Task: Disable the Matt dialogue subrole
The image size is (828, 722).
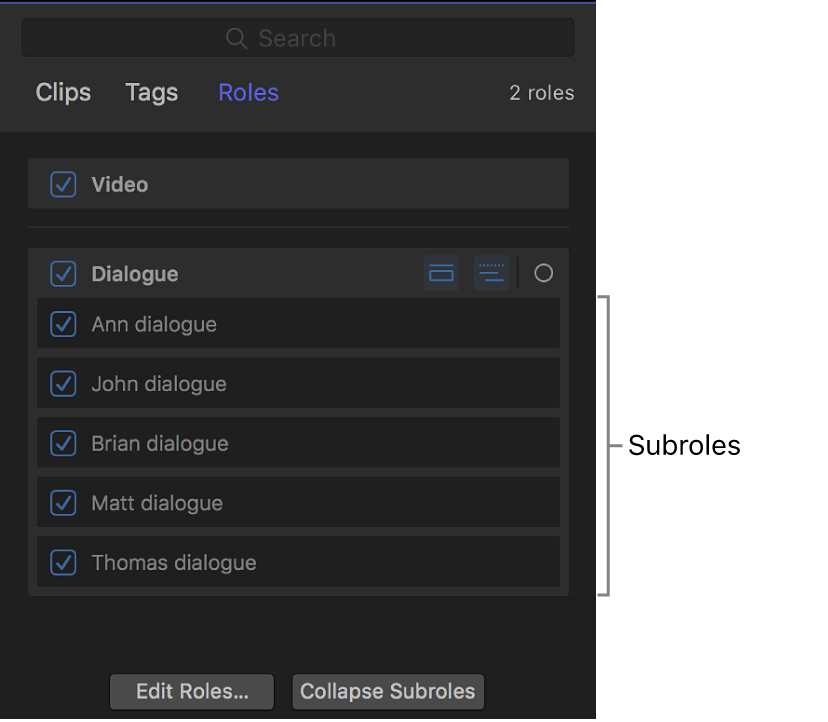Action: click(x=63, y=503)
